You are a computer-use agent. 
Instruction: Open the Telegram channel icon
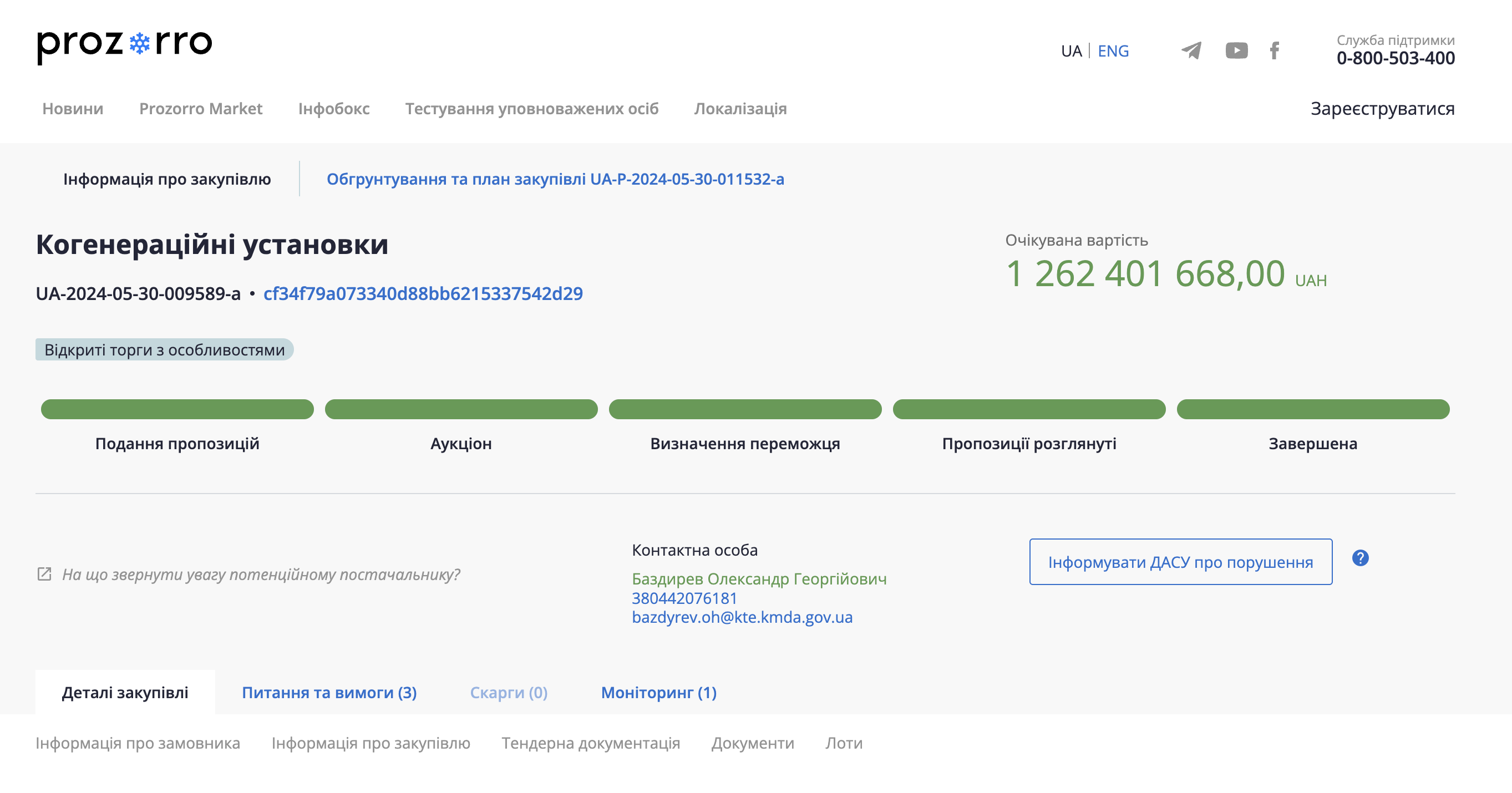(x=1191, y=50)
